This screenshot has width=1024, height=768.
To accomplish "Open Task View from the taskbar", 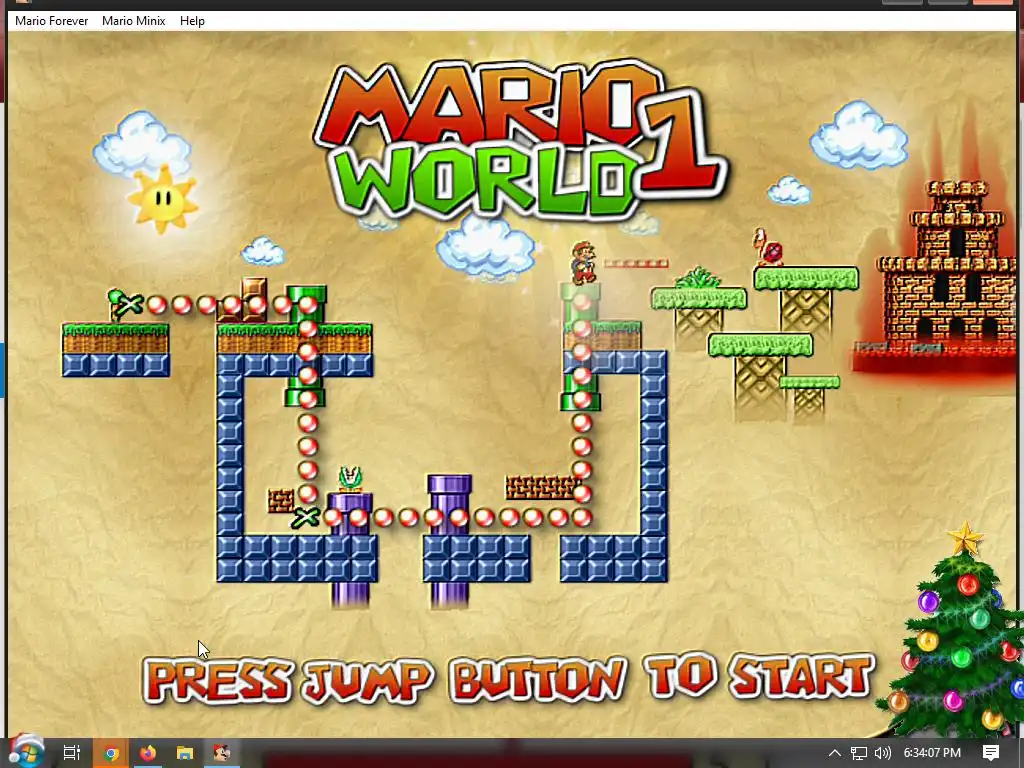I will pos(71,753).
